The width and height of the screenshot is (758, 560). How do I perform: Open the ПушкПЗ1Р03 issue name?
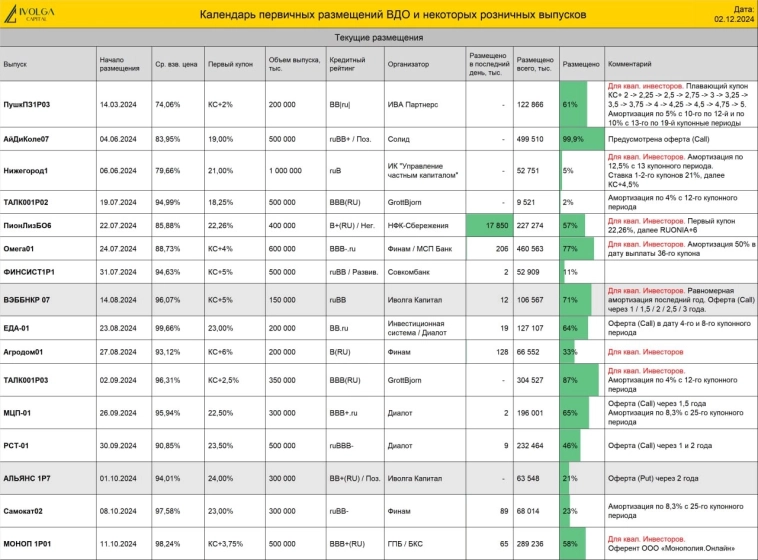(x=28, y=104)
